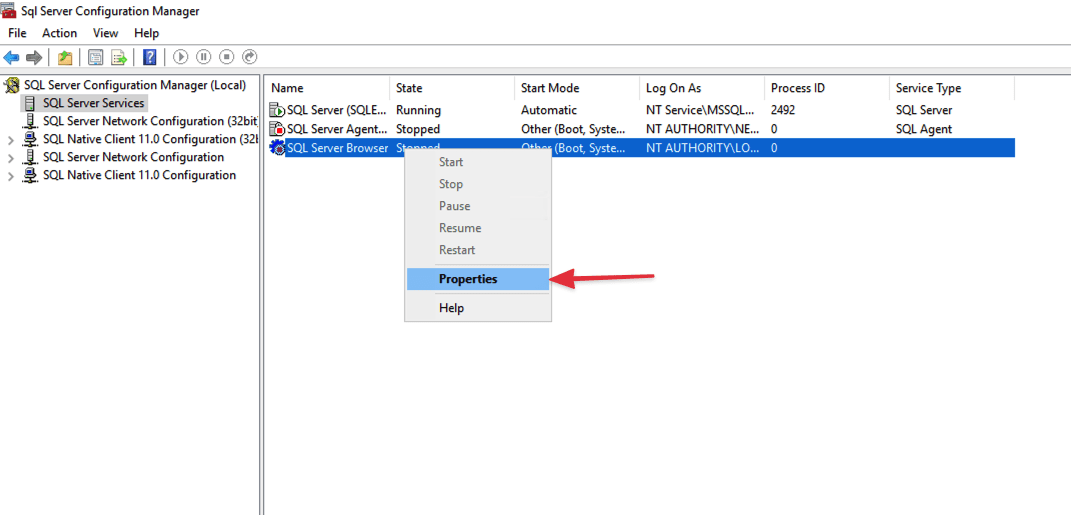Screen dimensions: 1071x515
Task: Expand SQL Native Client 11.0 Configuration (32bit) node
Action: pyautogui.click(x=11, y=140)
